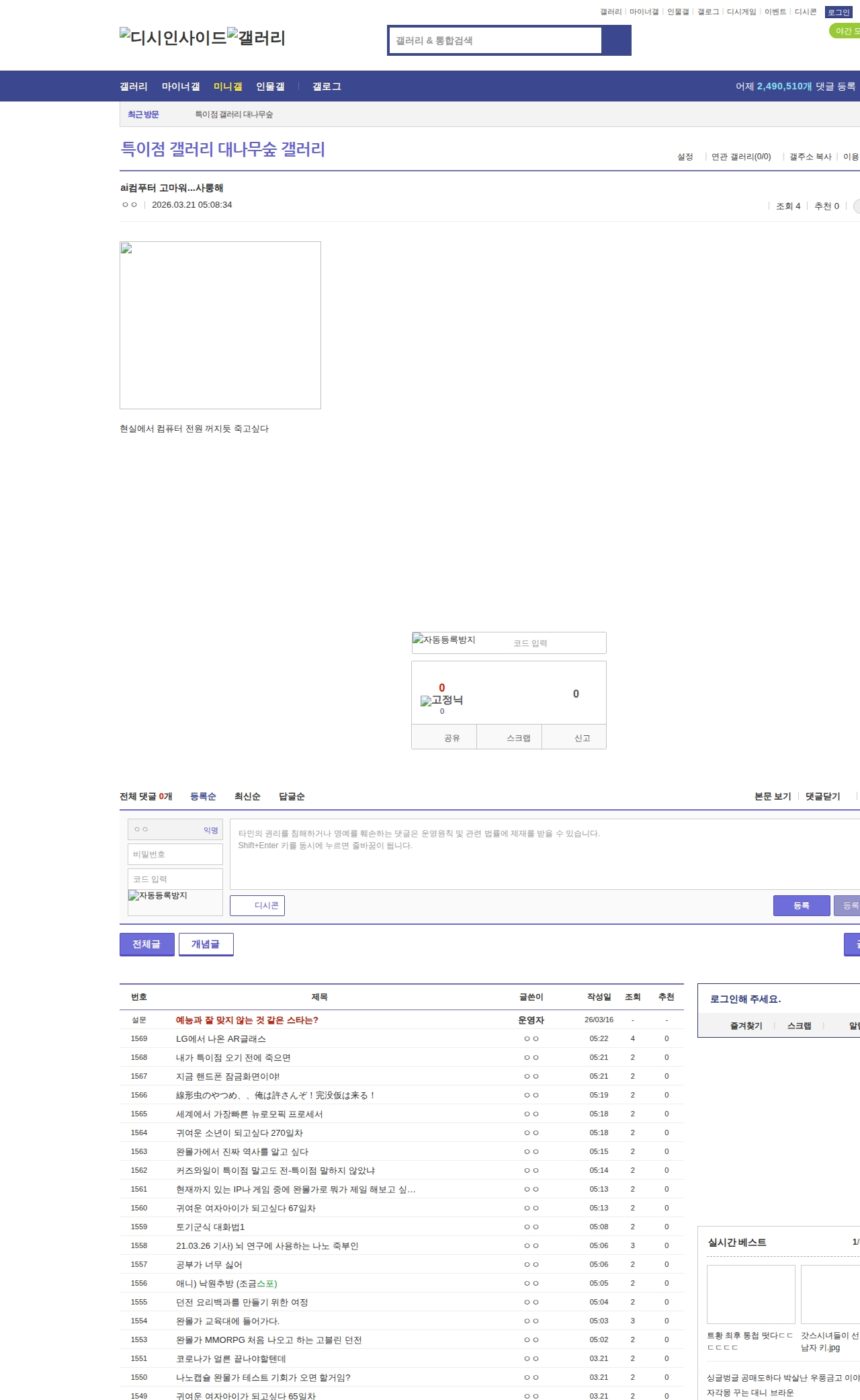Screen dimensions: 860x1400
Task: Open recently visited 특이점 갤러리 대나무숲 link
Action: (234, 115)
